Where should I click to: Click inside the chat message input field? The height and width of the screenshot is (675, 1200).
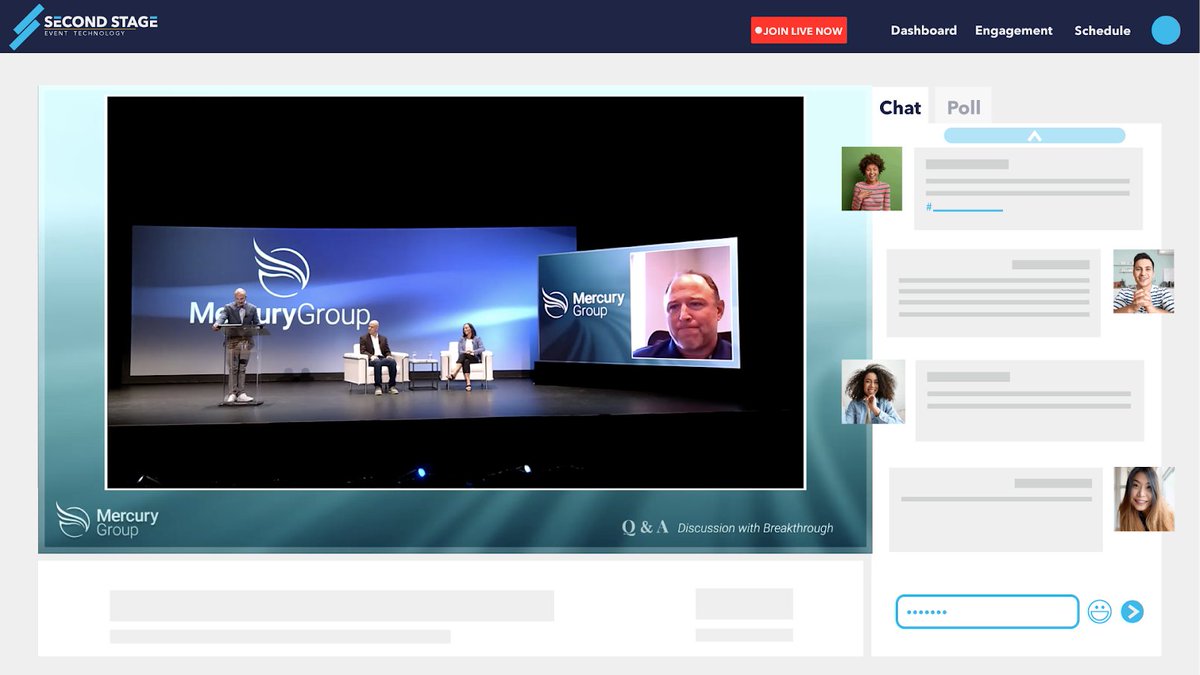[x=985, y=611]
